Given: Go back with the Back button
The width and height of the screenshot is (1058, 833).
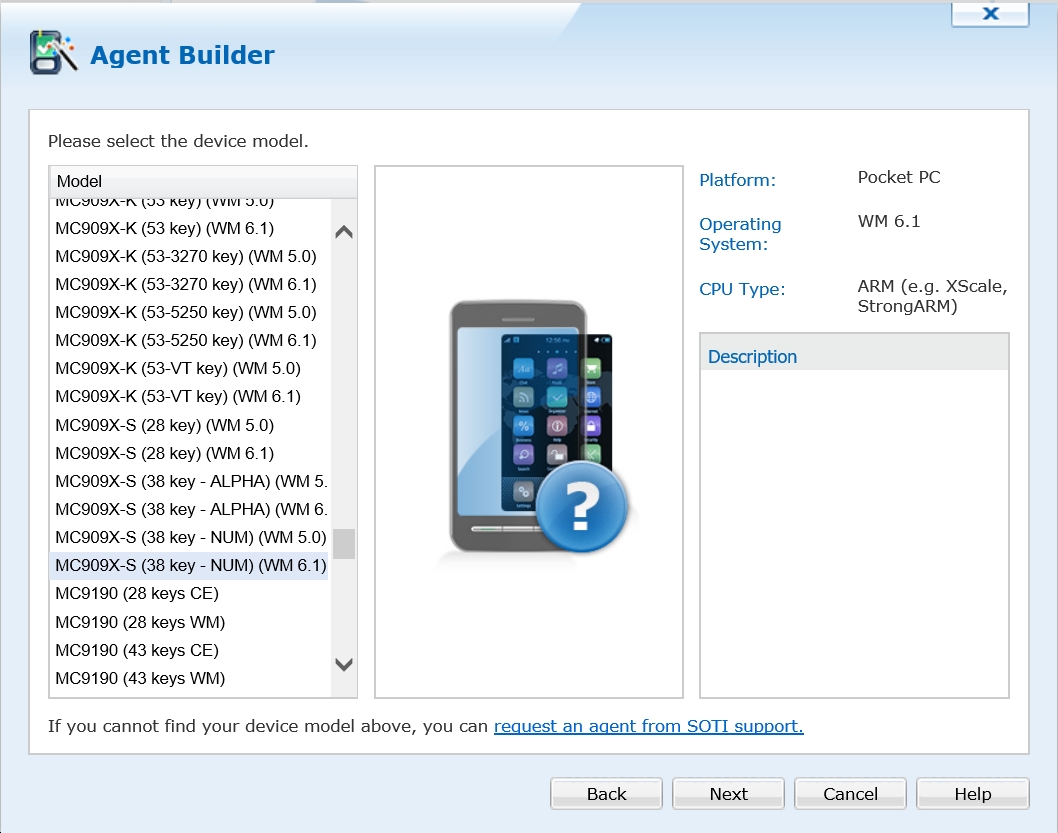Looking at the screenshot, I should [x=606, y=794].
